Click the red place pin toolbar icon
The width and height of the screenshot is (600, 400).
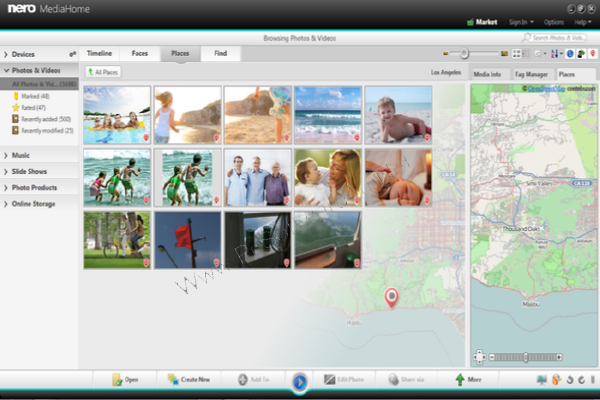[x=593, y=54]
